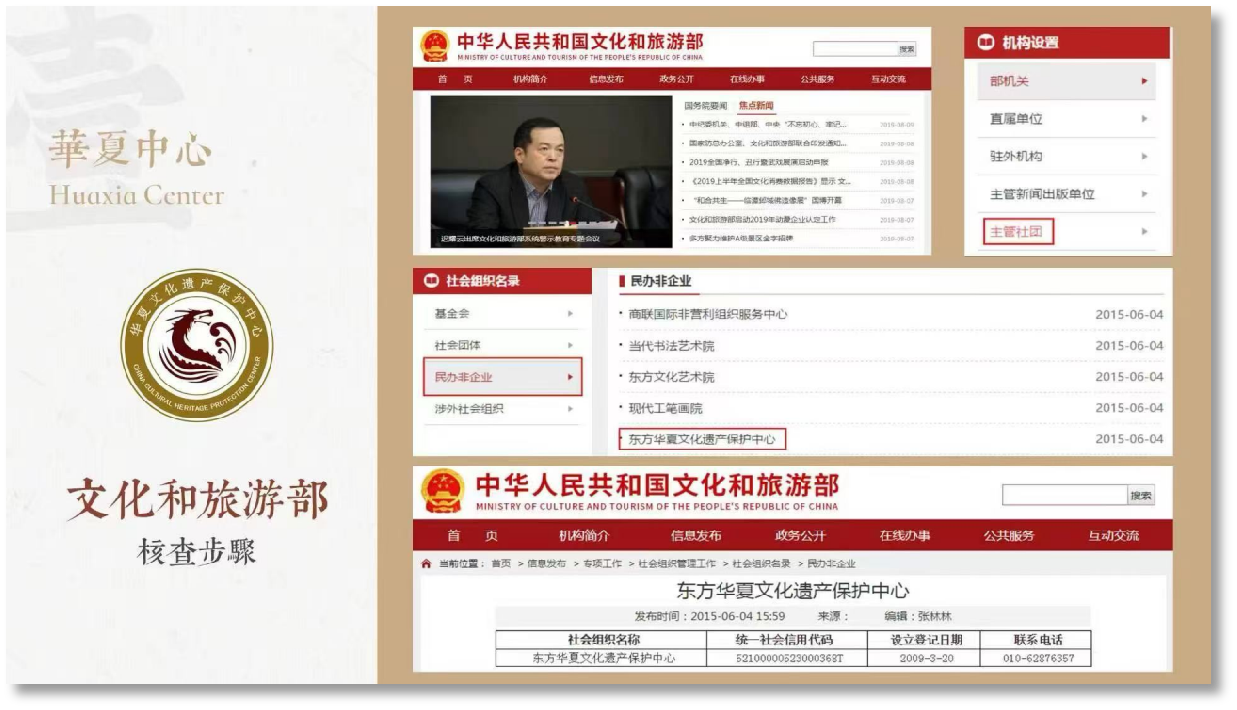Image resolution: width=1237 pixels, height=710 pixels.
Task: Click 互动交流 in the detail page navigation bar
Action: (x=1113, y=536)
